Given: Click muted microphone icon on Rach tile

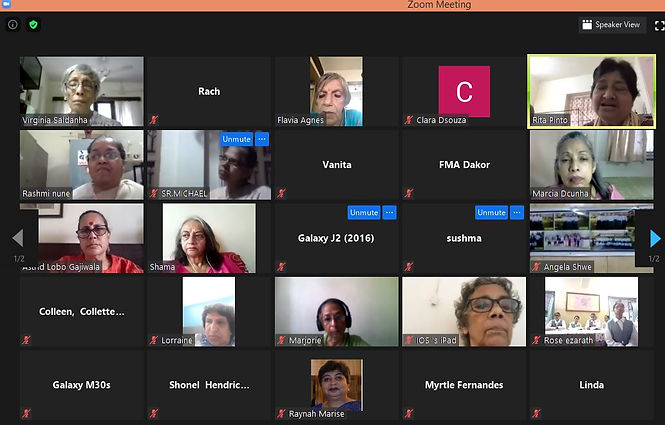Looking at the screenshot, I should (154, 120).
